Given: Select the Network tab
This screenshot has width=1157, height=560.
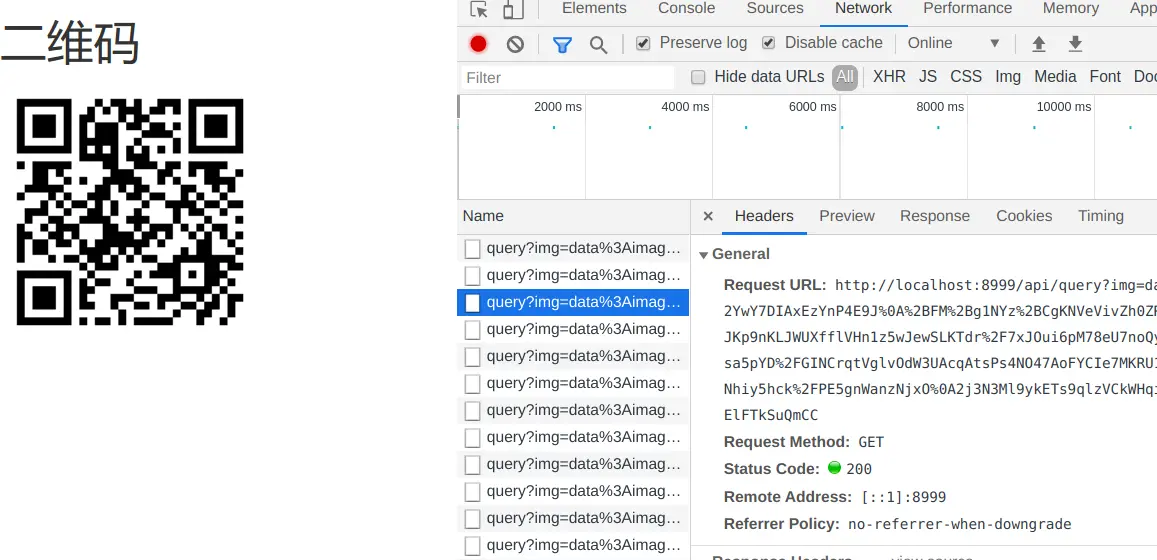Looking at the screenshot, I should click(863, 8).
